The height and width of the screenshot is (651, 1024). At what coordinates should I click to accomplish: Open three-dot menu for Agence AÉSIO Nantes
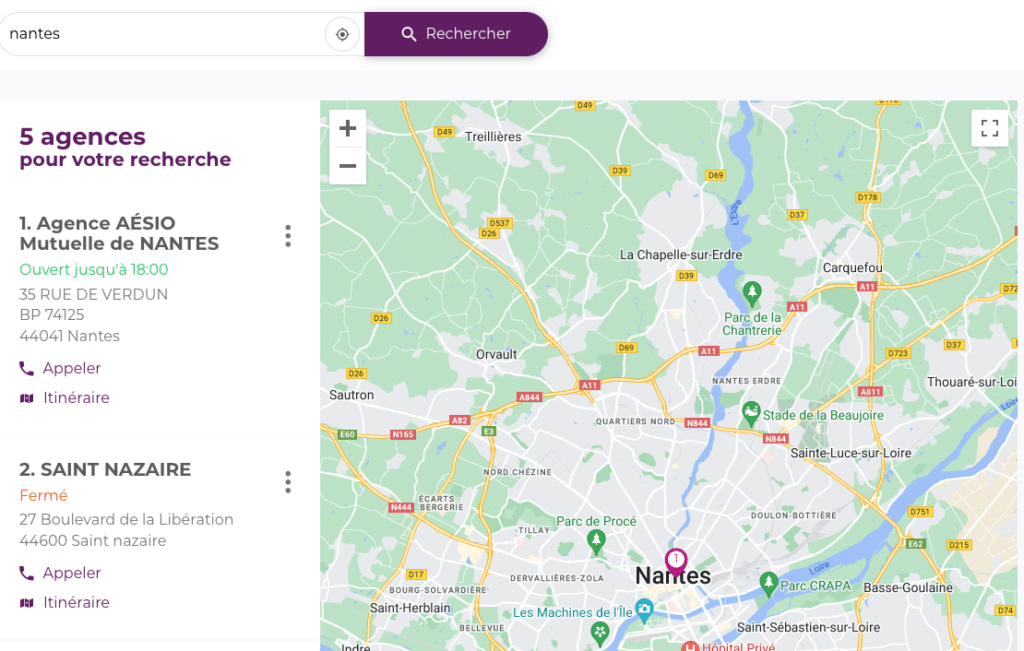tap(288, 236)
